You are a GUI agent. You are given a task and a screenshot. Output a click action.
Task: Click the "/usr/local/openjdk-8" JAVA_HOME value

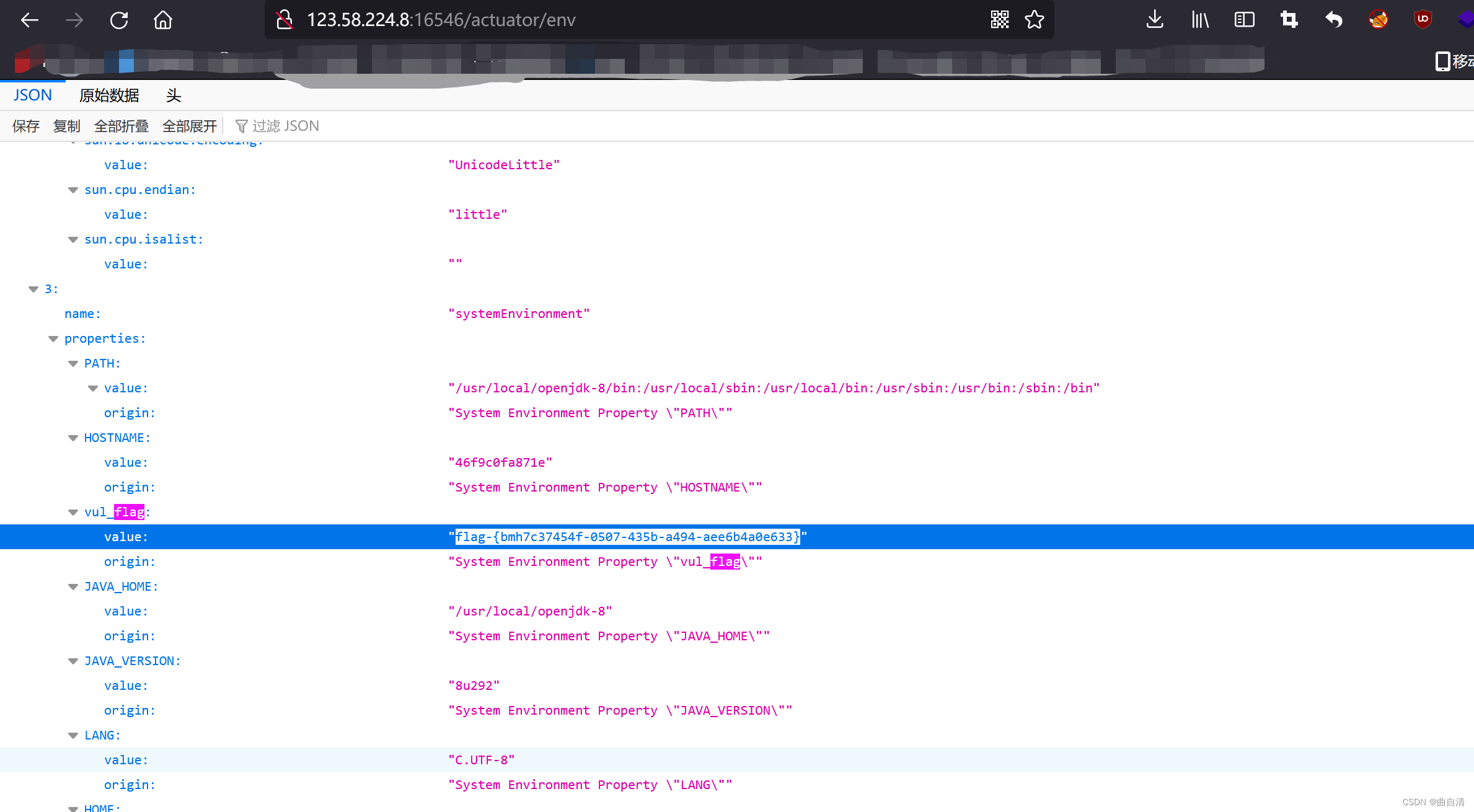pos(530,611)
